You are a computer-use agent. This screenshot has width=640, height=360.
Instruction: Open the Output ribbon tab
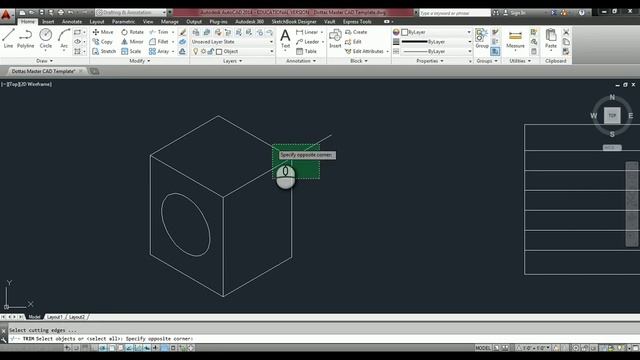(x=194, y=22)
